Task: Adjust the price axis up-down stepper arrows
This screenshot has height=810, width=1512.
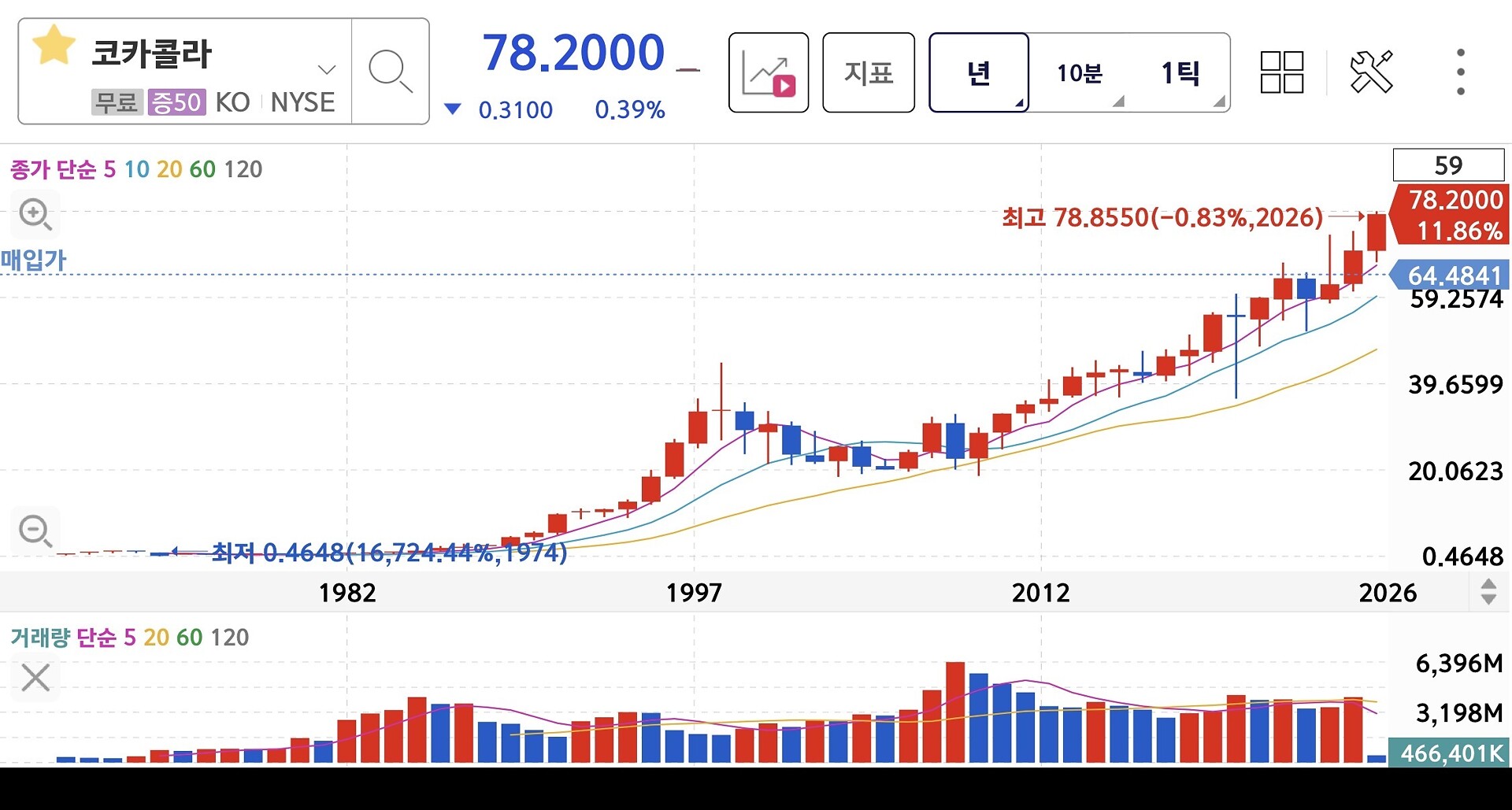Action: click(1488, 591)
